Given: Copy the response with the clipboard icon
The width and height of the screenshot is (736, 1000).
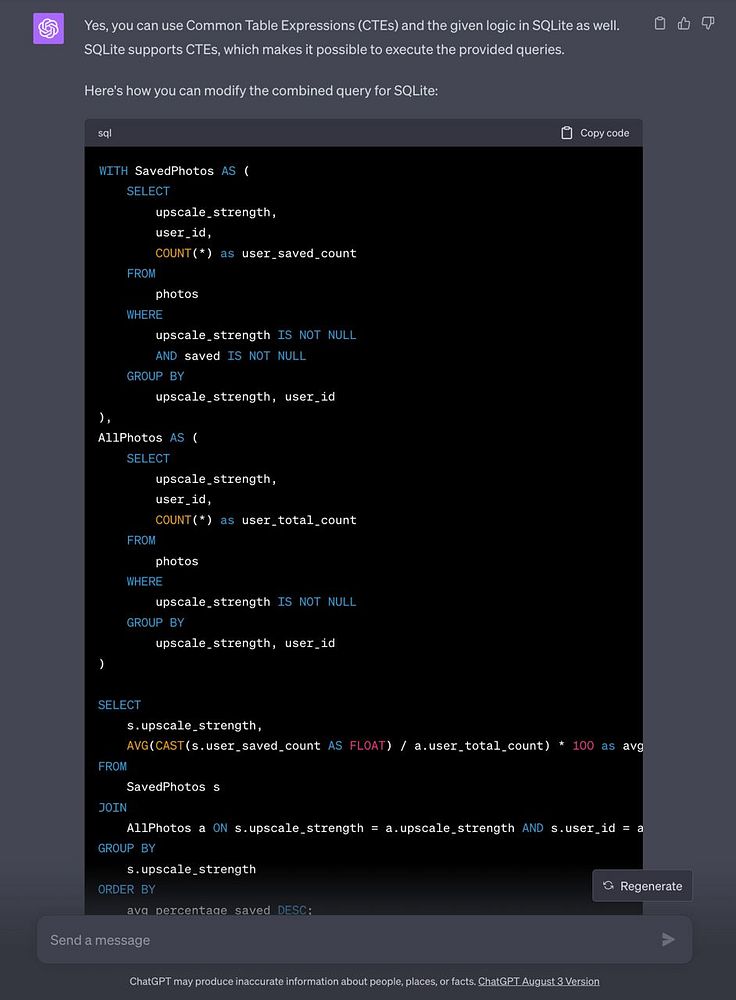Looking at the screenshot, I should [660, 24].
